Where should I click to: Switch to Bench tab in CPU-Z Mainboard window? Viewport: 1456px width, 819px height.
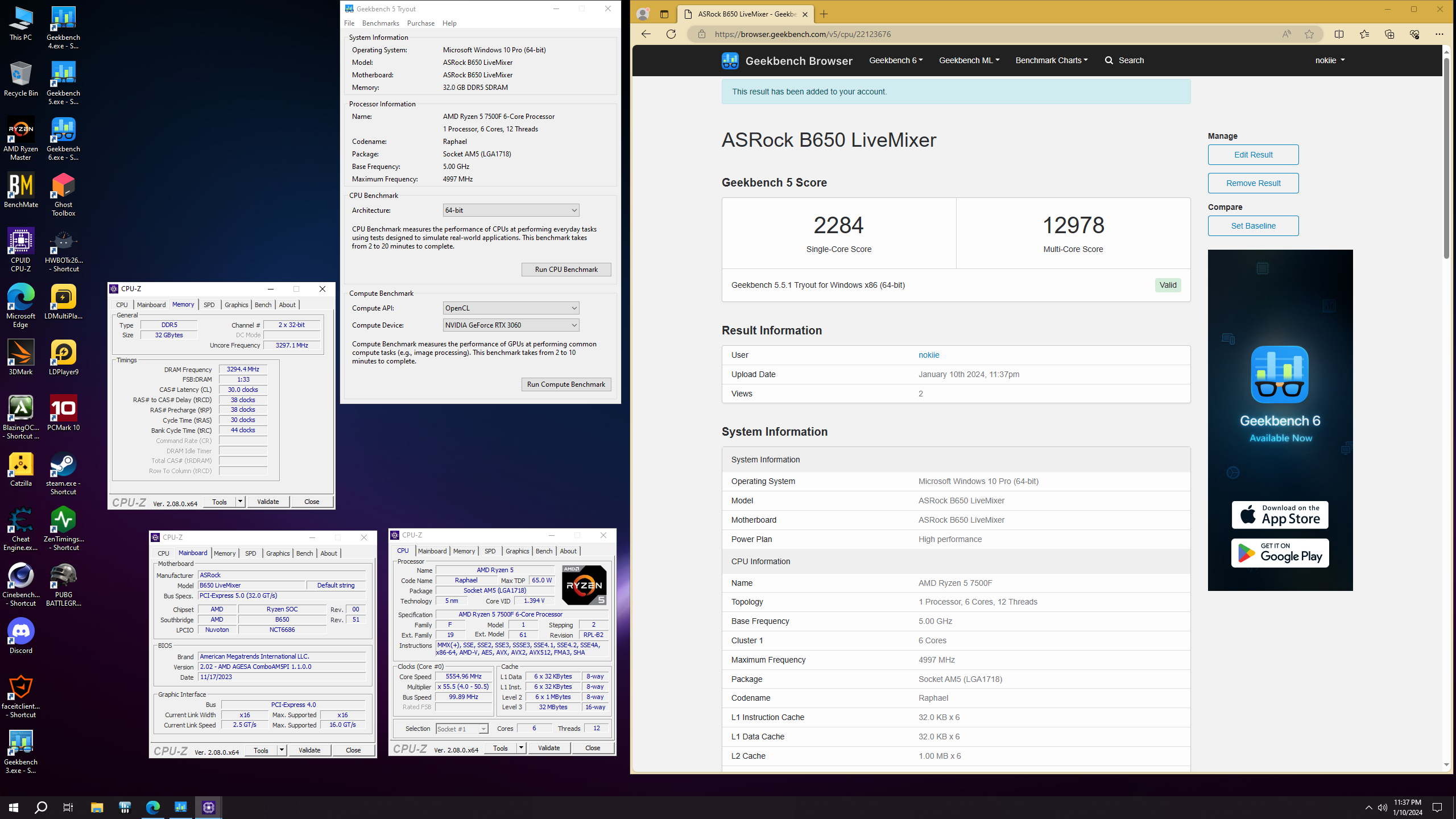(x=304, y=553)
